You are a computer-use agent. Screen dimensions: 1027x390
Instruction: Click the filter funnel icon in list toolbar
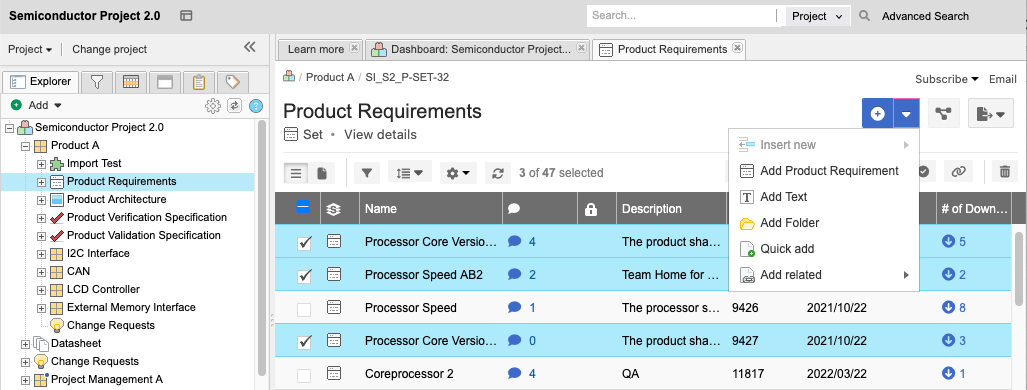(x=367, y=173)
